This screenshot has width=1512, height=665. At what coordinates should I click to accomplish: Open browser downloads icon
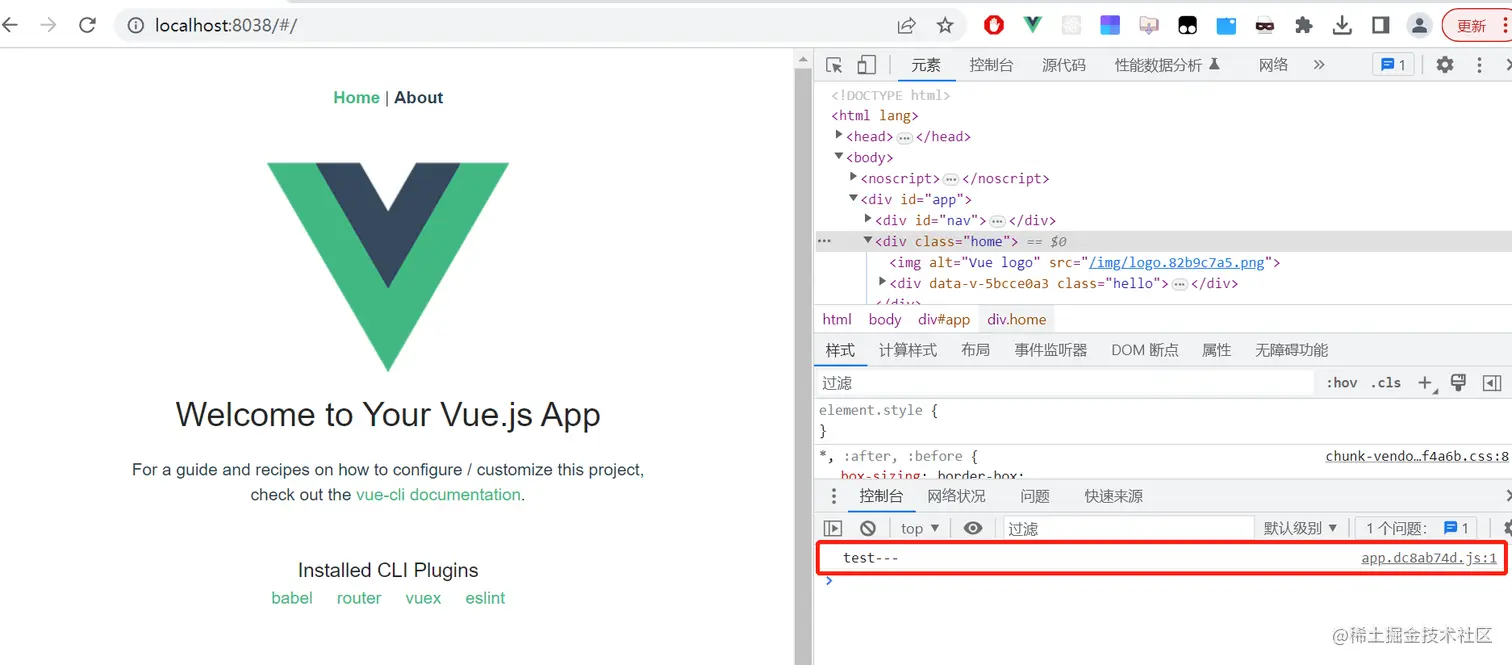pyautogui.click(x=1342, y=25)
